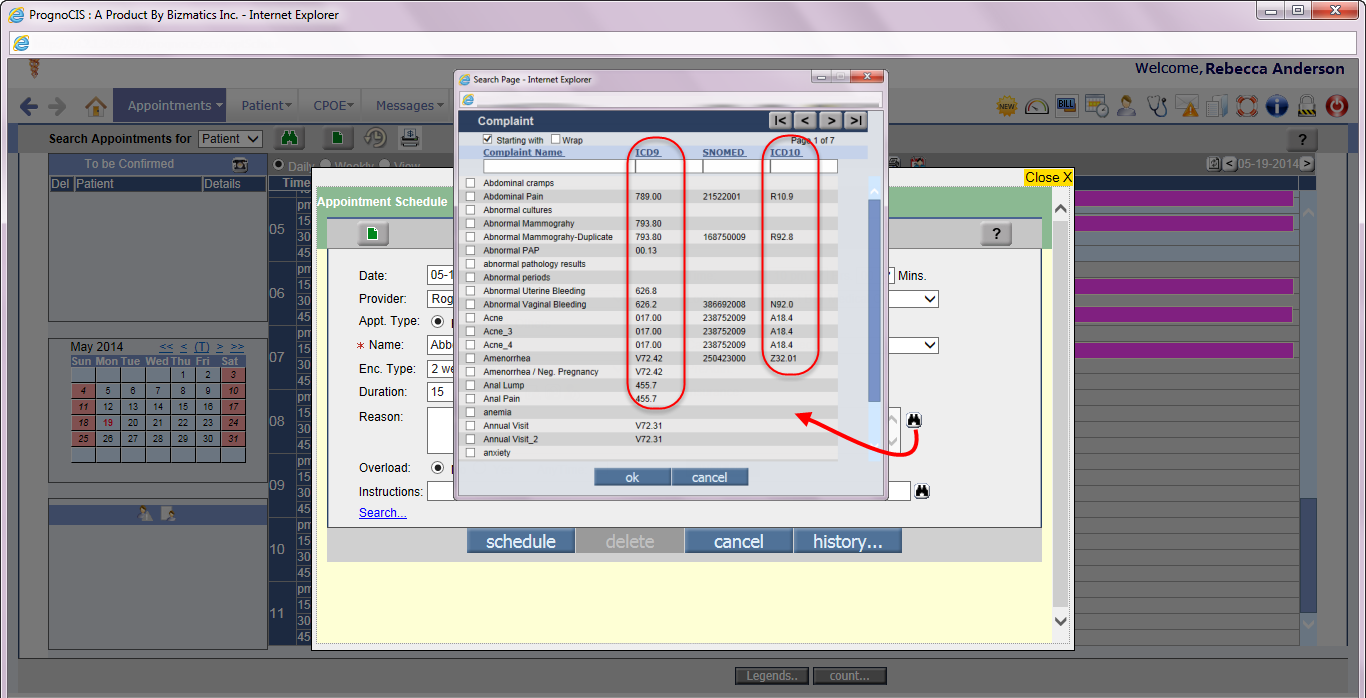Click the red power logout icon
1366x698 pixels.
coord(1337,106)
